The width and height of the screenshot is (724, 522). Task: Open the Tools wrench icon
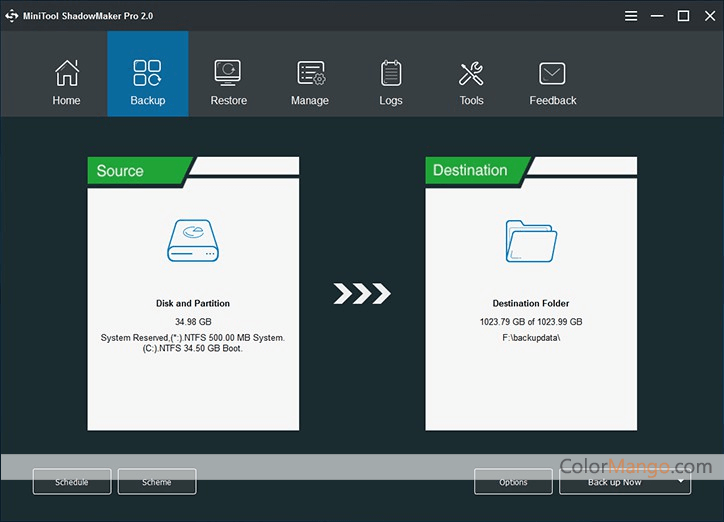(x=471, y=74)
